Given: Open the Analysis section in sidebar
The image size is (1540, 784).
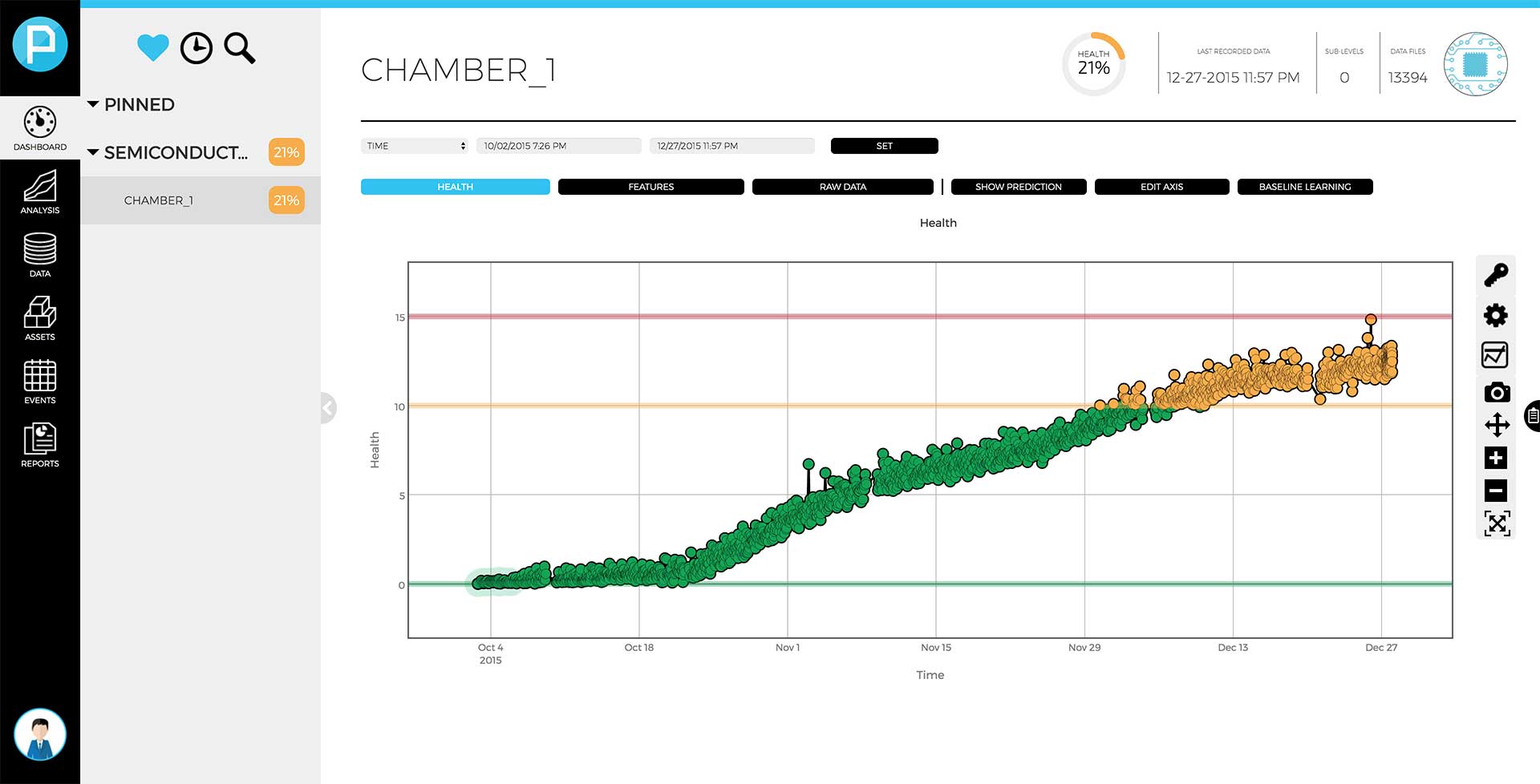Looking at the screenshot, I should tap(40, 192).
